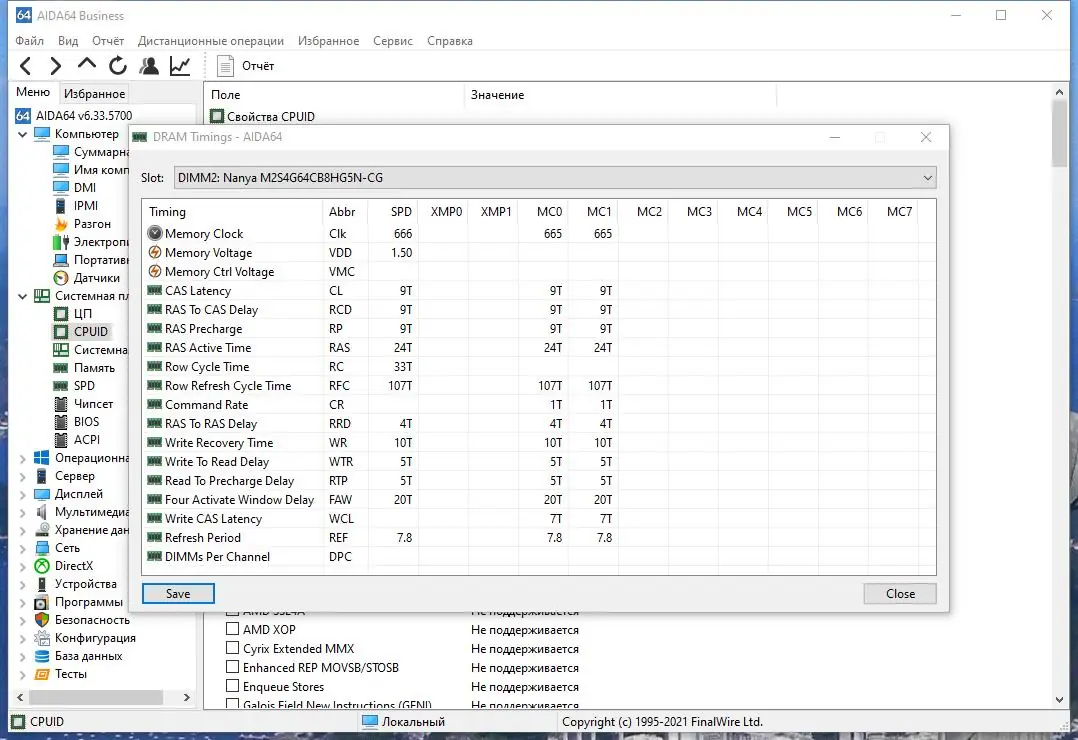Click sidebar horizontal scrollbar thumb

98,697
